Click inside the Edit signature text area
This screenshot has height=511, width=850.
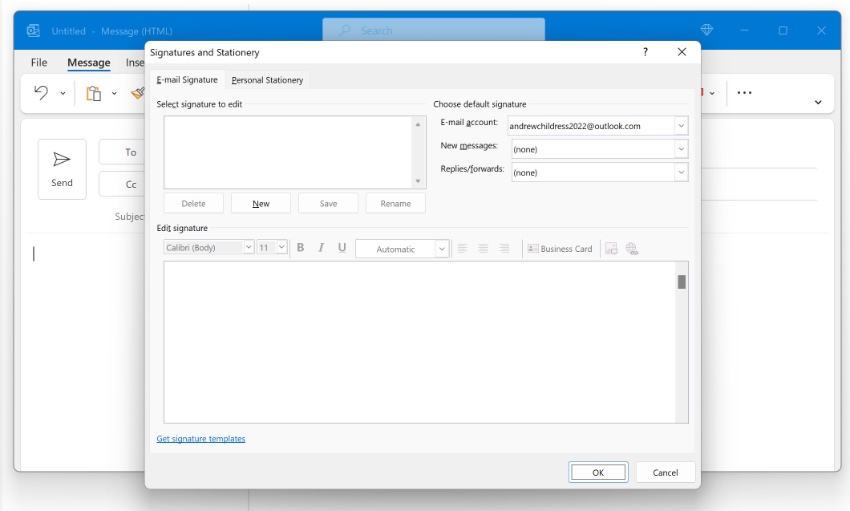coord(420,342)
